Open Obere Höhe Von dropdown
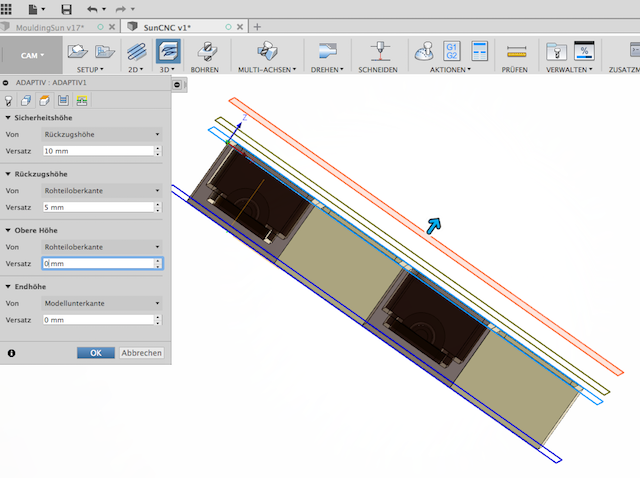 click(102, 247)
